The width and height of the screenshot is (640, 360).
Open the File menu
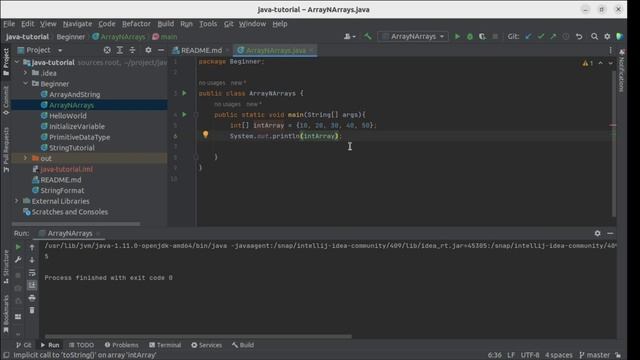(x=9, y=24)
